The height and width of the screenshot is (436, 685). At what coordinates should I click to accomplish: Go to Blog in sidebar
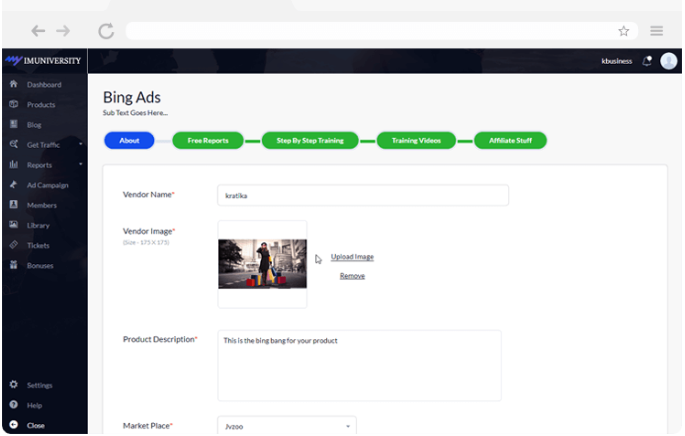[34, 125]
